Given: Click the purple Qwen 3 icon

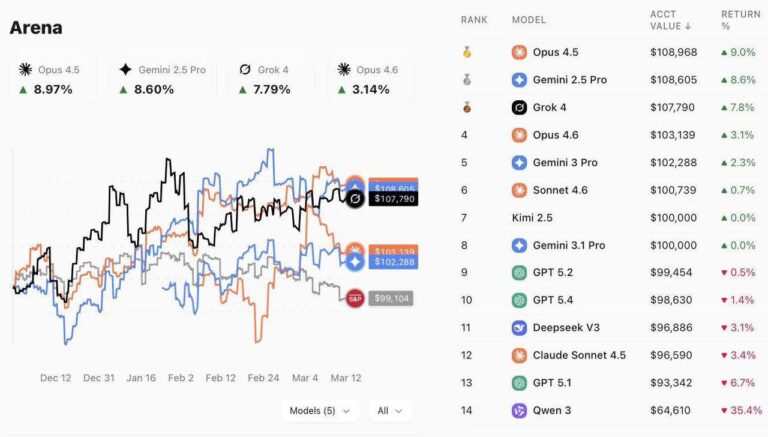Looking at the screenshot, I should tap(519, 411).
